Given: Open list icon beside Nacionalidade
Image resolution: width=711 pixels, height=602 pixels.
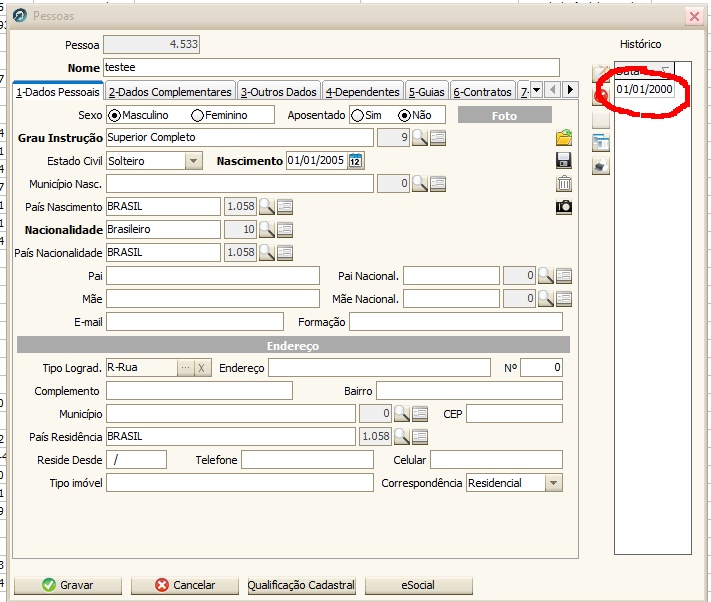Looking at the screenshot, I should coord(285,230).
